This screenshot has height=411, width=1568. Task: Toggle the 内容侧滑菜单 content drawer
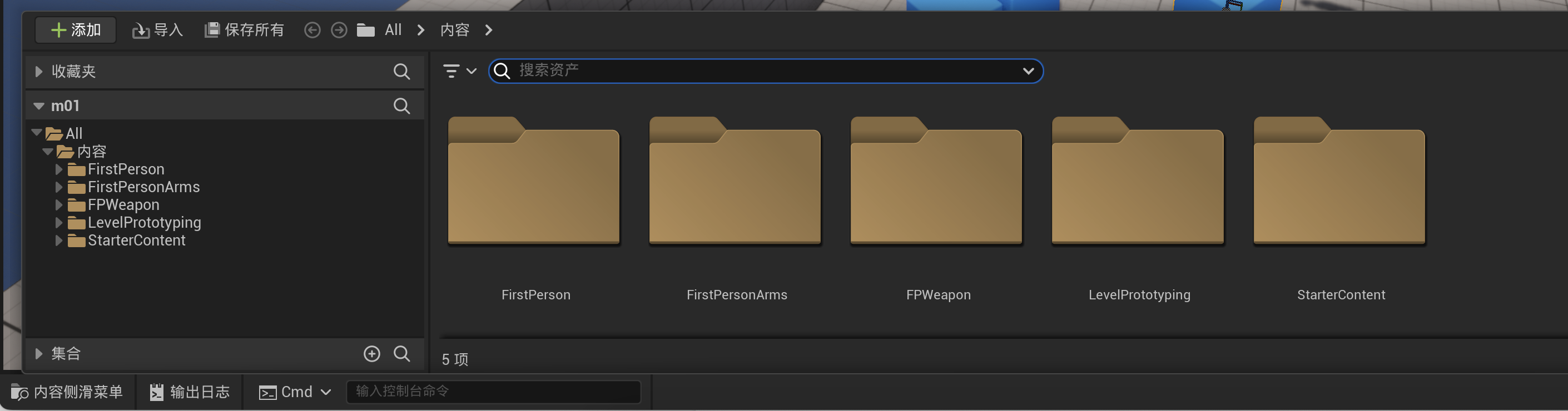click(x=67, y=392)
